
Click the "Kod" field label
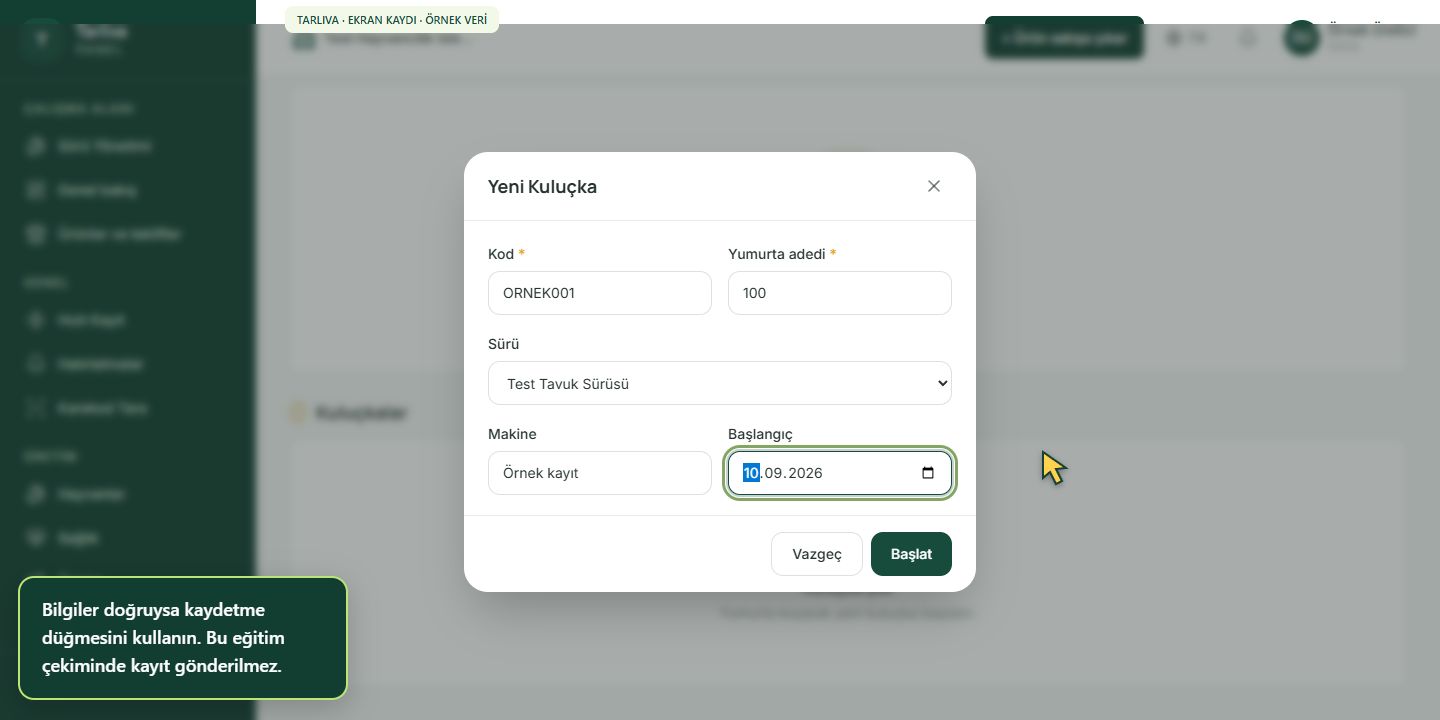coord(500,254)
